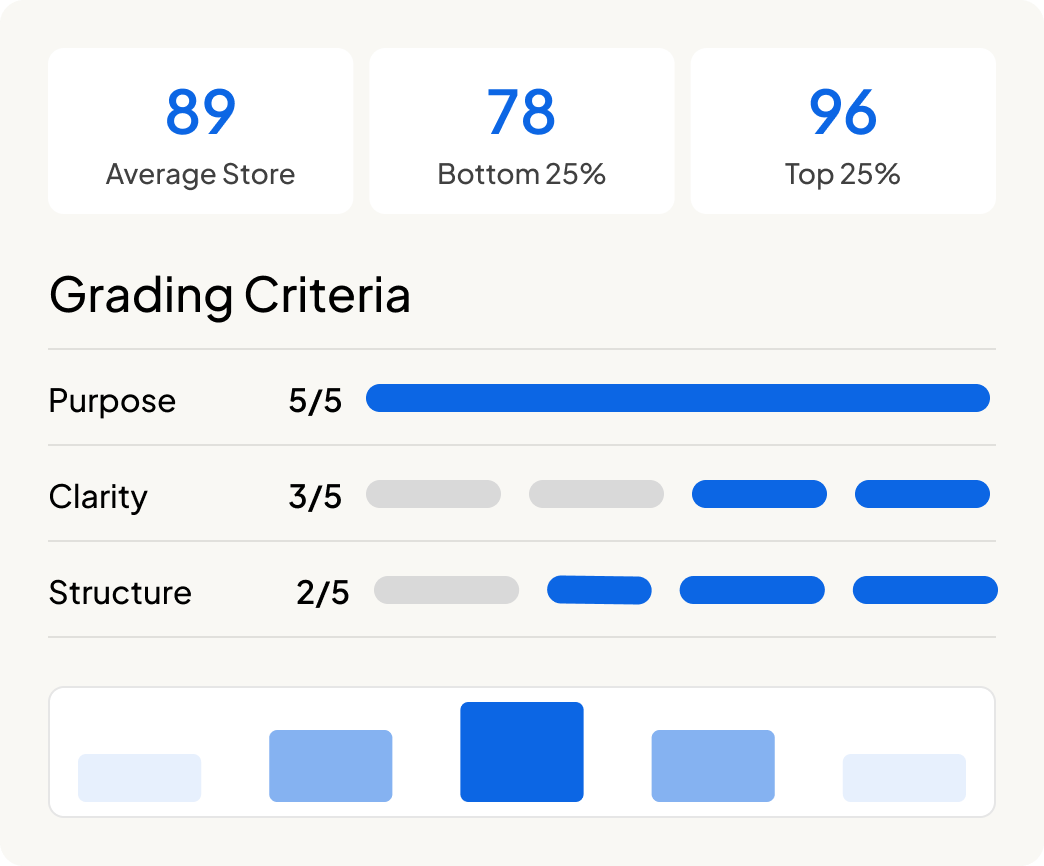
Task: Click the medium blue bar left of center
Action: click(x=331, y=765)
